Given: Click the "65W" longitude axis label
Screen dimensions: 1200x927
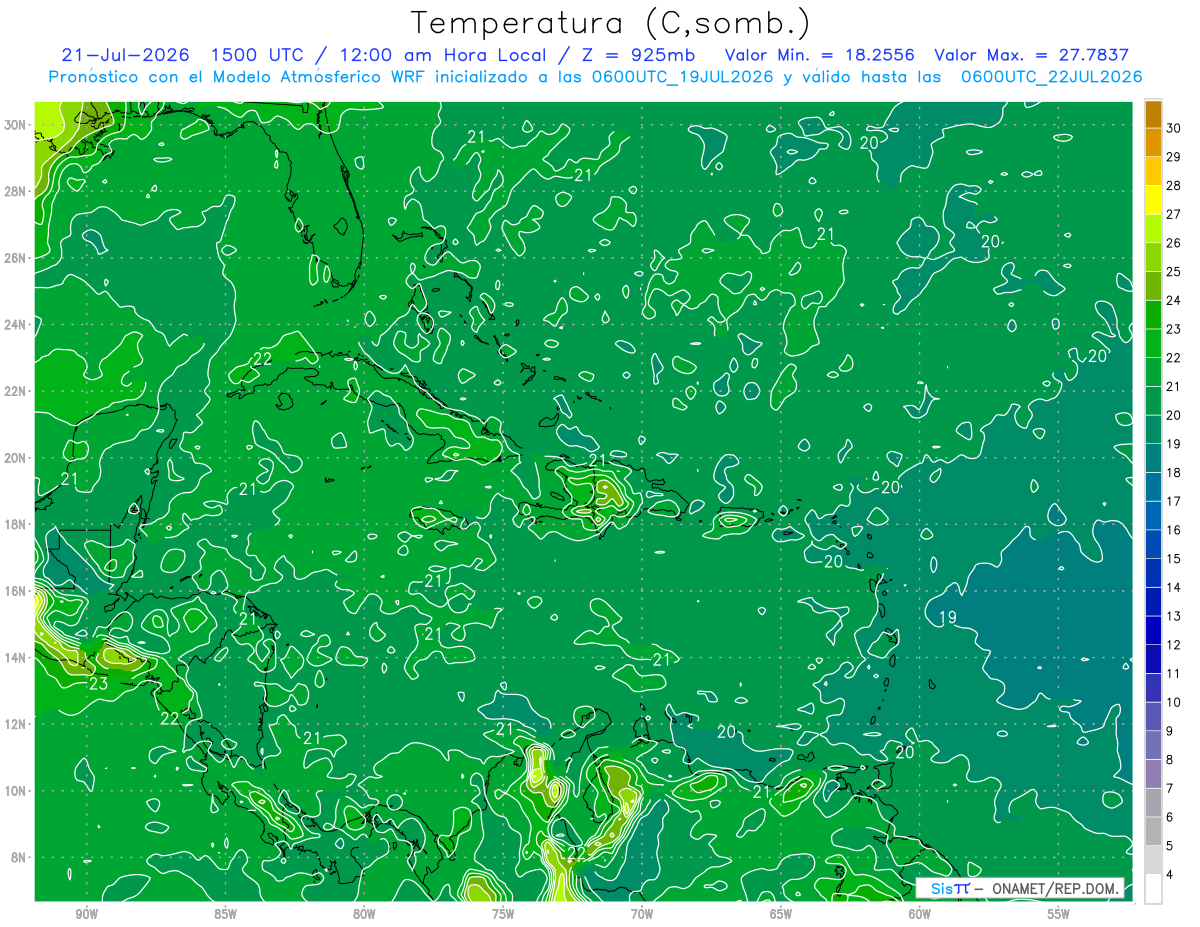Looking at the screenshot, I should (x=781, y=914).
